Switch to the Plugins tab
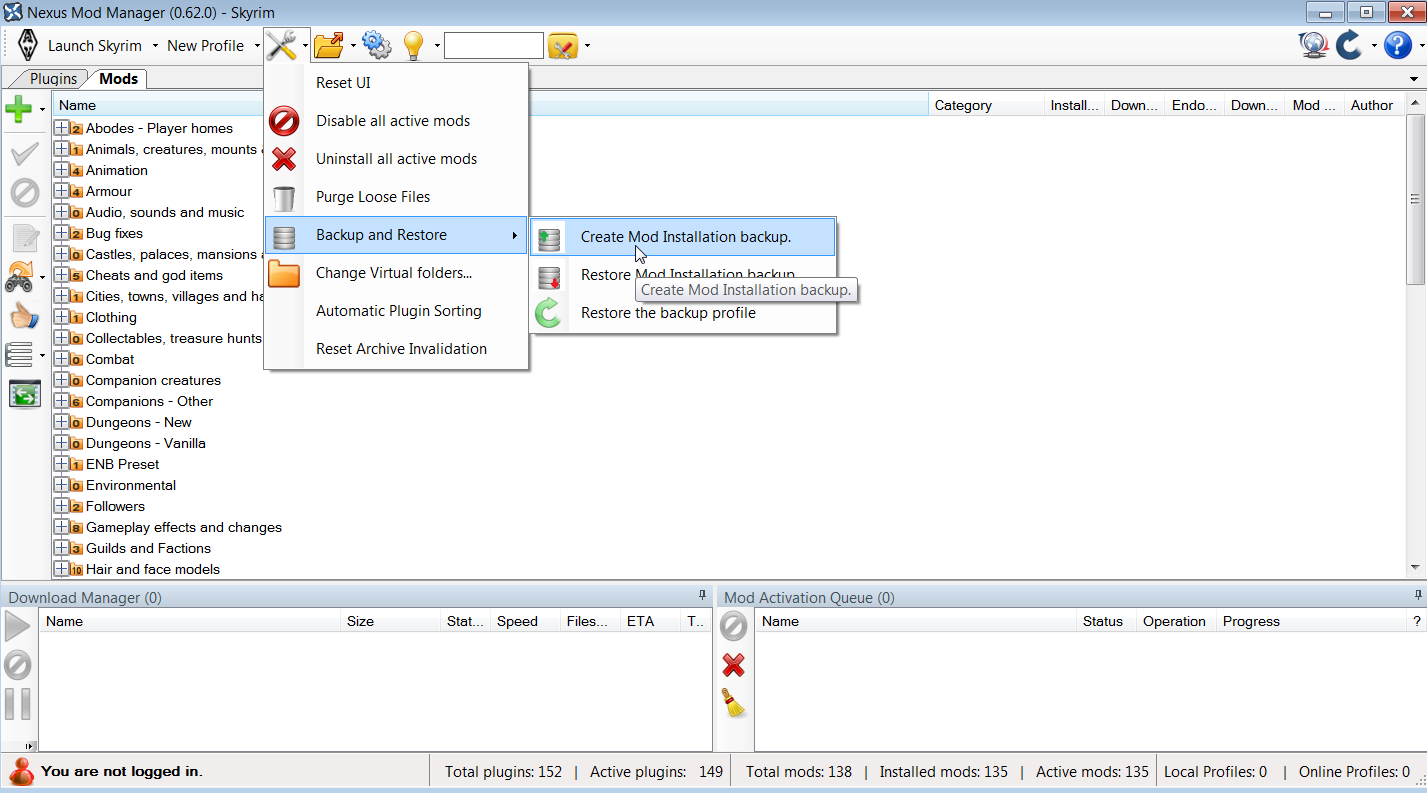1427x793 pixels. point(52,79)
